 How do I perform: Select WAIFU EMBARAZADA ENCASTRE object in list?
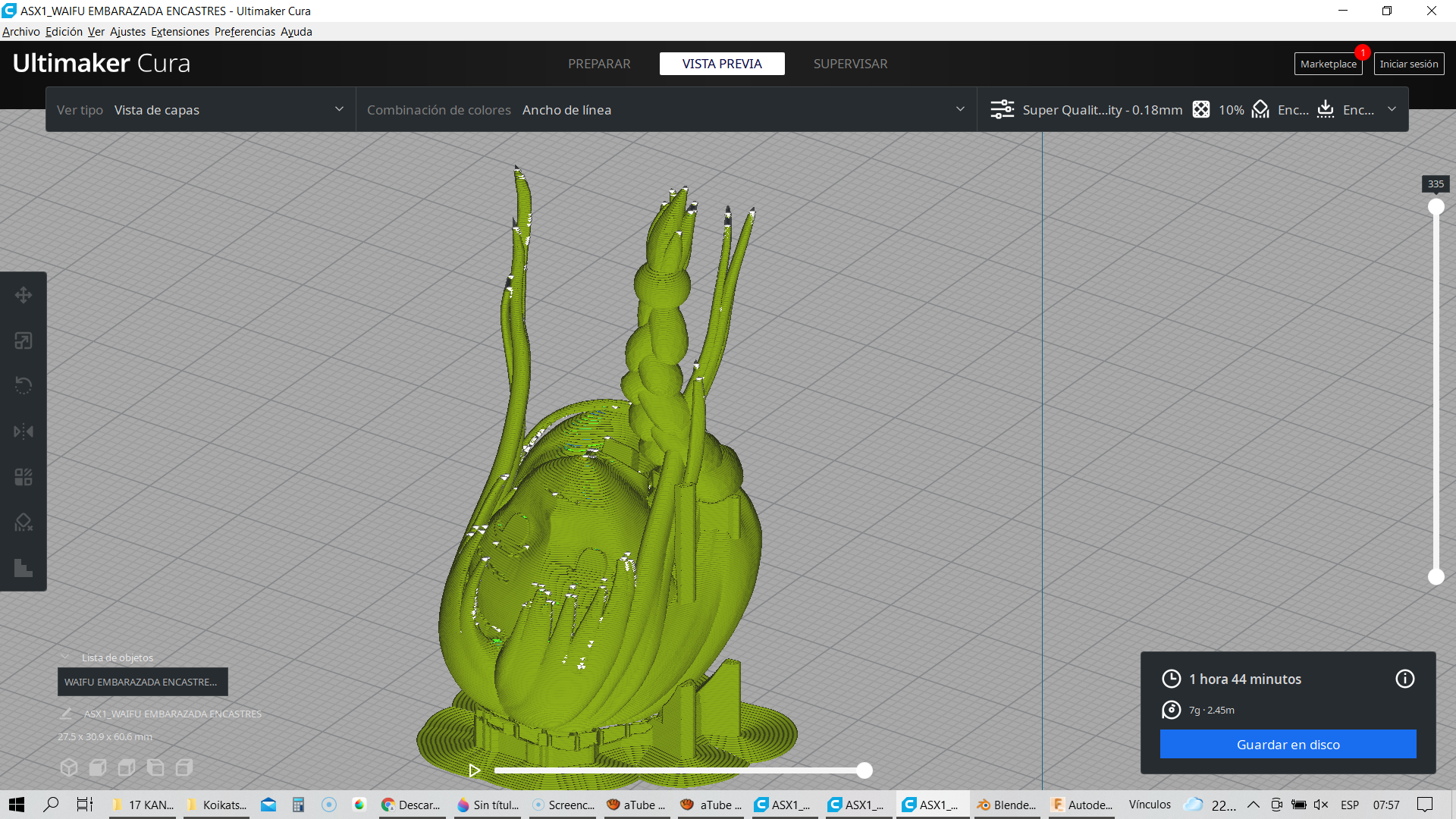(x=143, y=682)
